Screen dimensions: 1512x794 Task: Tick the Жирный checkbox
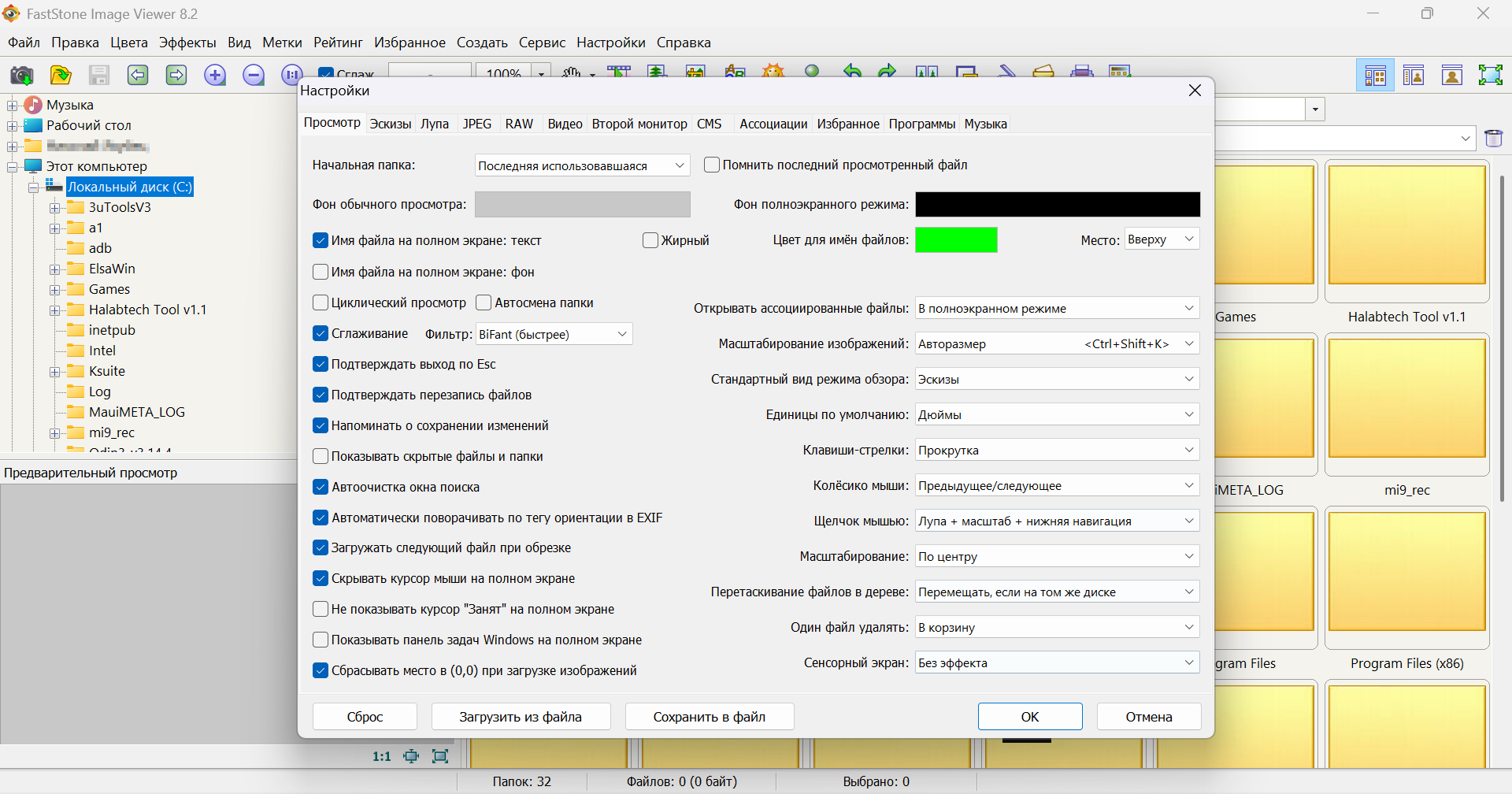650,240
